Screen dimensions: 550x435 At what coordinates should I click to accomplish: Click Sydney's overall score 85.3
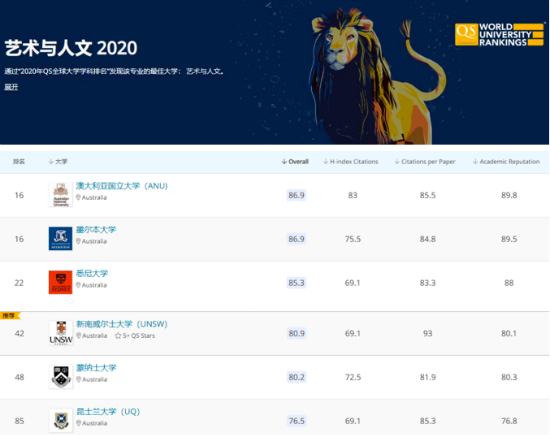coord(296,283)
